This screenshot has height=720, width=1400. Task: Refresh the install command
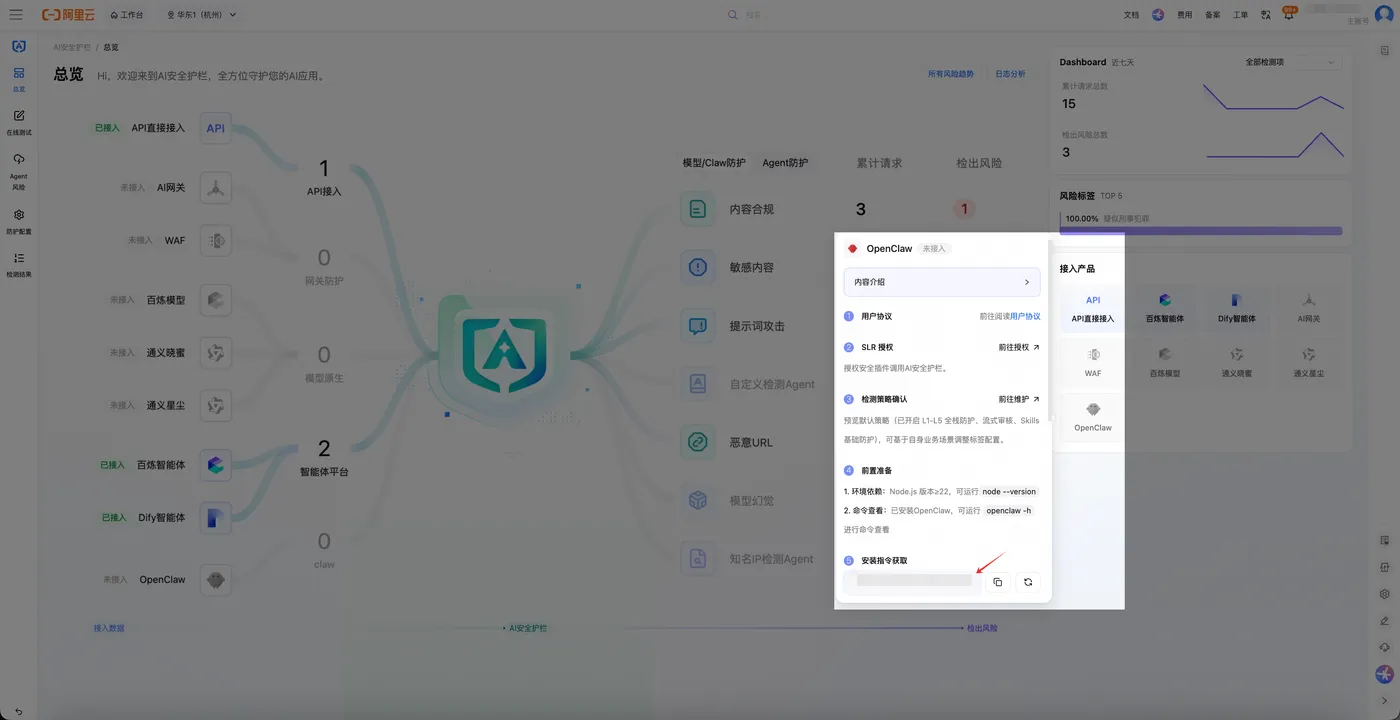[x=1028, y=582]
